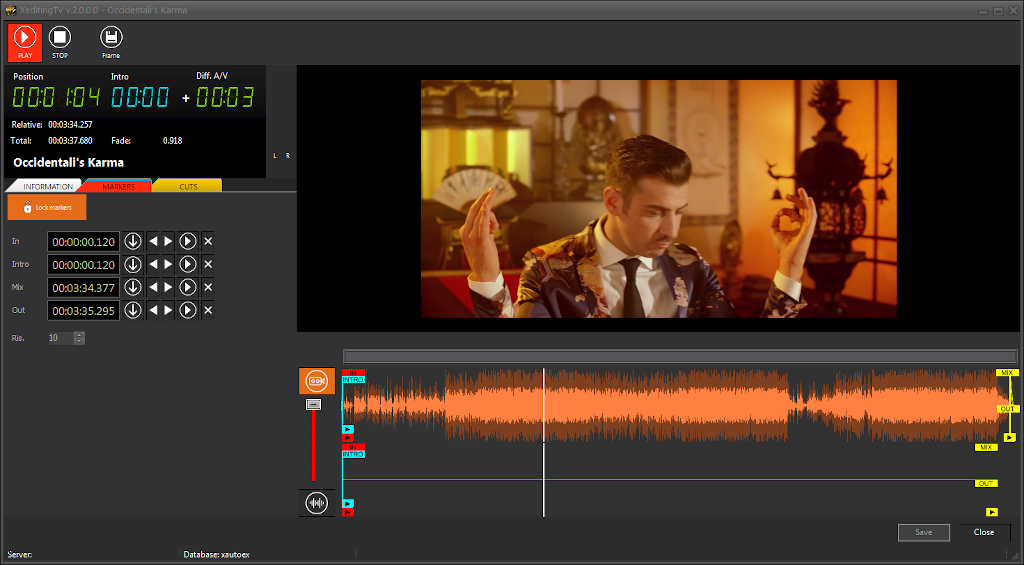Click the Ris. value field
1024x565 pixels.
click(x=61, y=338)
